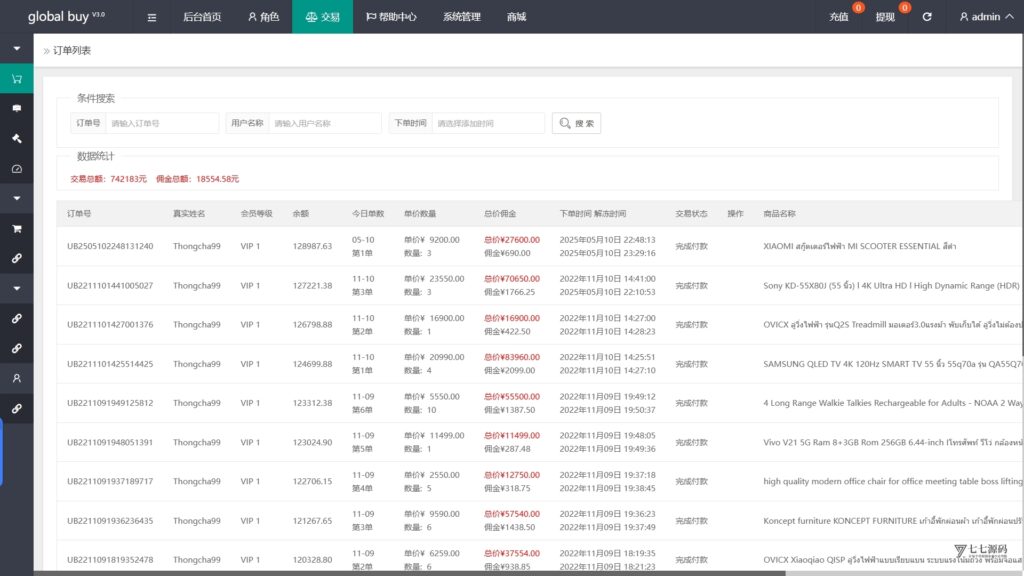Screen dimensions: 1024x576
Task: Click the 商品名称 column header
Action: [779, 214]
